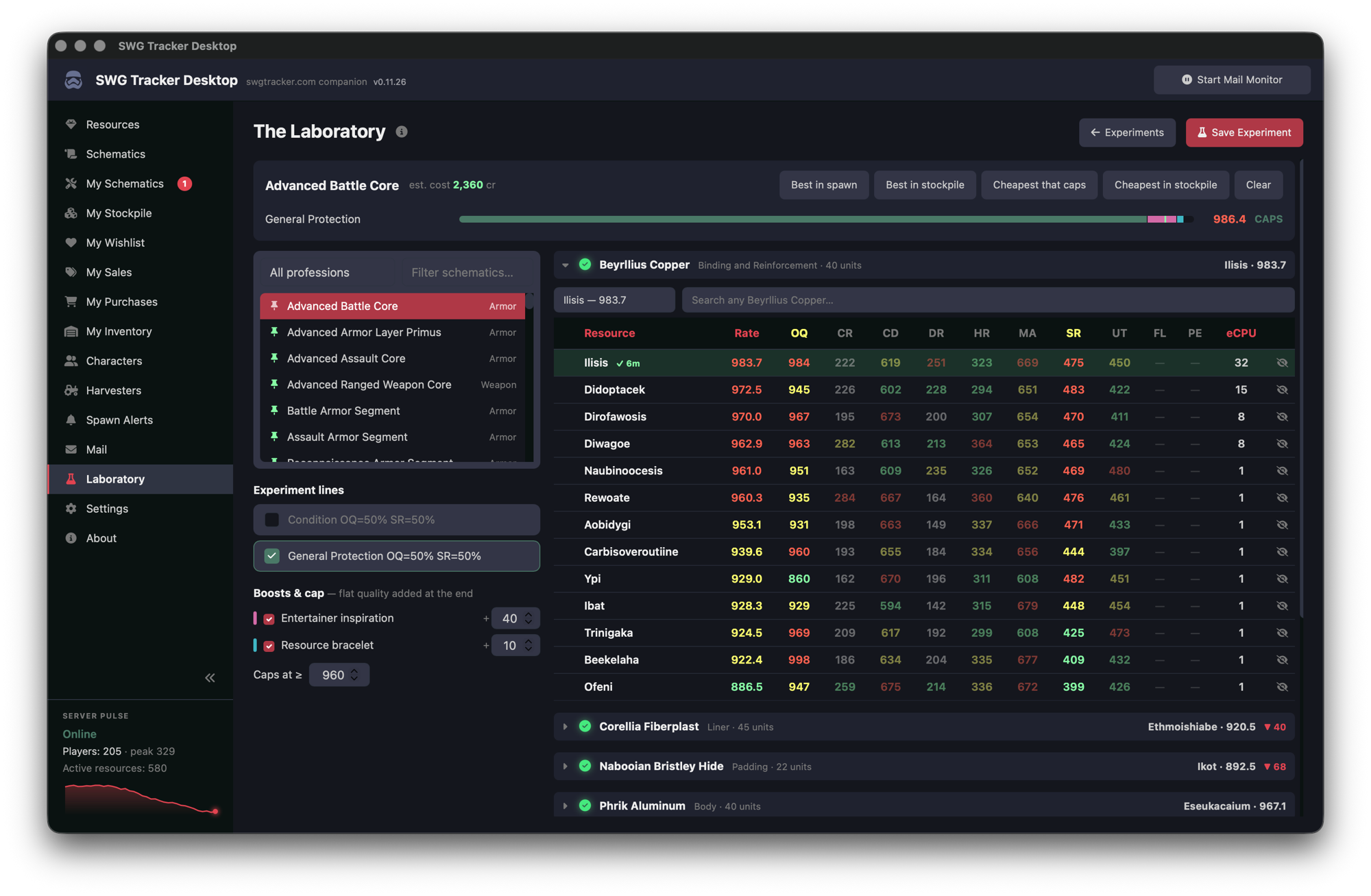Click Cheapest that caps button
The width and height of the screenshot is (1371, 896).
pyautogui.click(x=1039, y=185)
